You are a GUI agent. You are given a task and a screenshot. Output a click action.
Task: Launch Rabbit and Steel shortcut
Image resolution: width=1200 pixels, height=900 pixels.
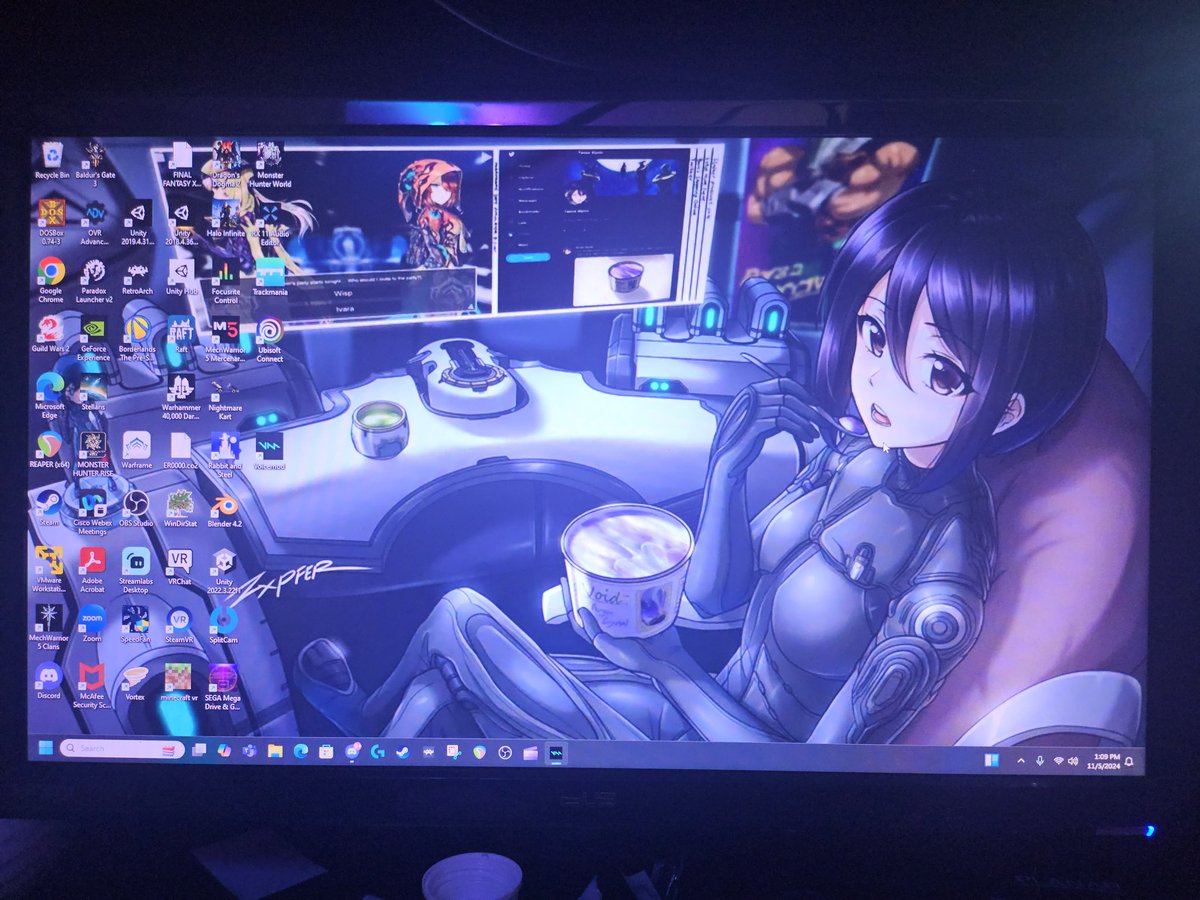click(226, 453)
